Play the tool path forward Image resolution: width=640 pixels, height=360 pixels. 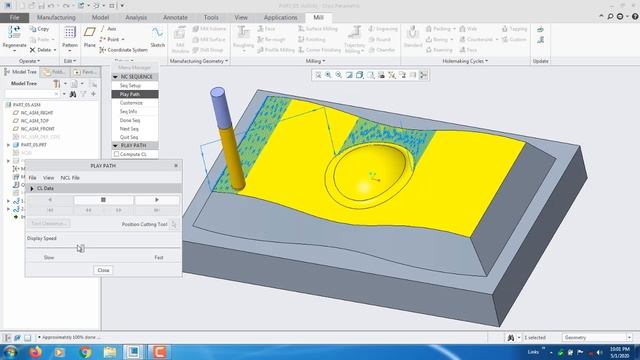coord(157,200)
